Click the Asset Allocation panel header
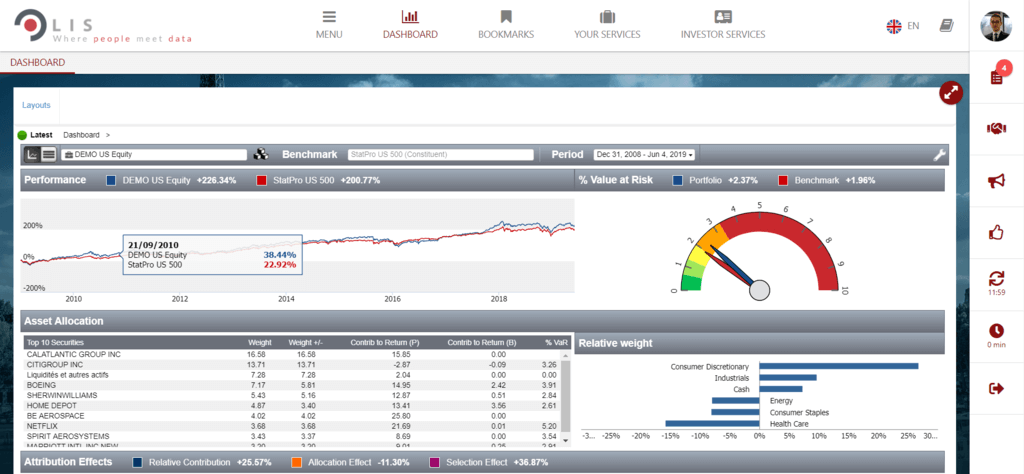The height and width of the screenshot is (474, 1024). point(482,321)
